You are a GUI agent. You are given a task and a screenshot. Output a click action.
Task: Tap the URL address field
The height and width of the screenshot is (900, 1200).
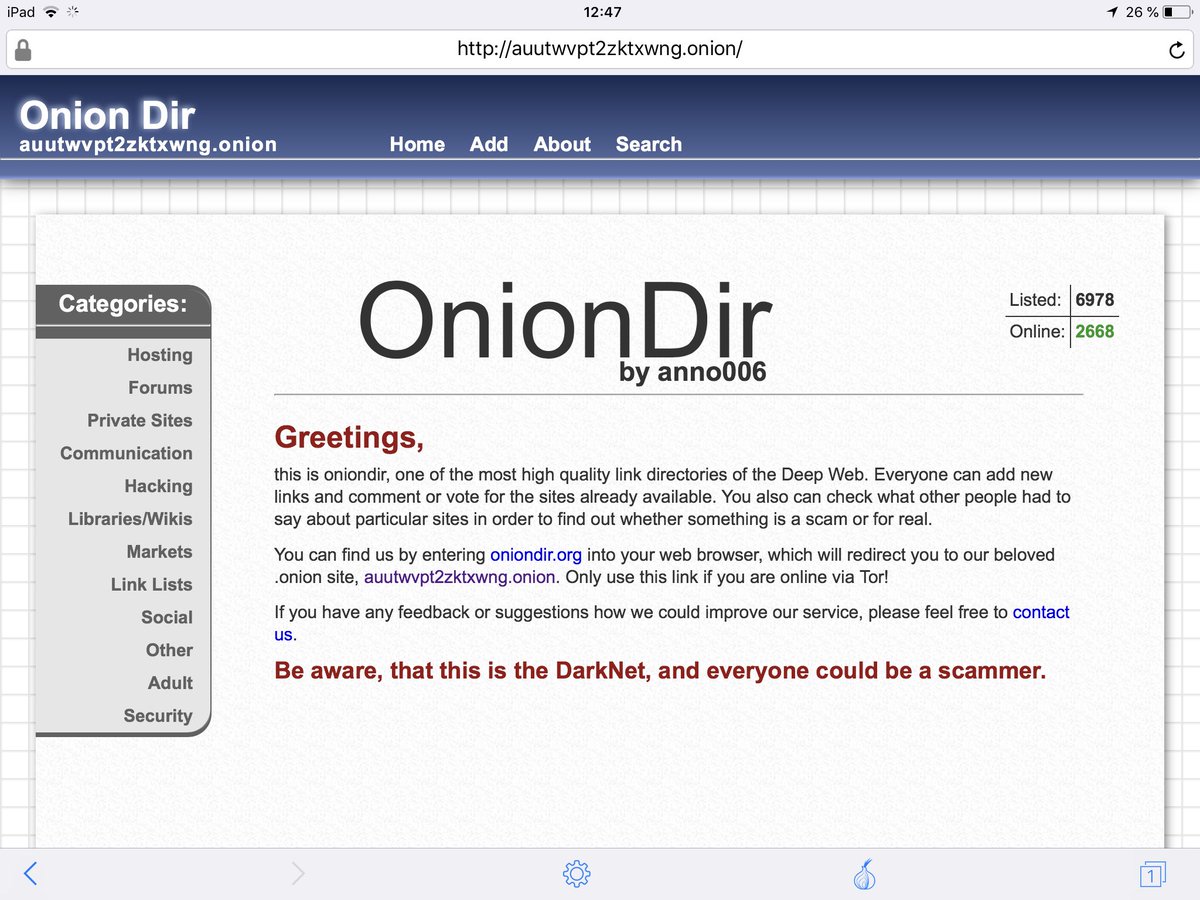[600, 49]
